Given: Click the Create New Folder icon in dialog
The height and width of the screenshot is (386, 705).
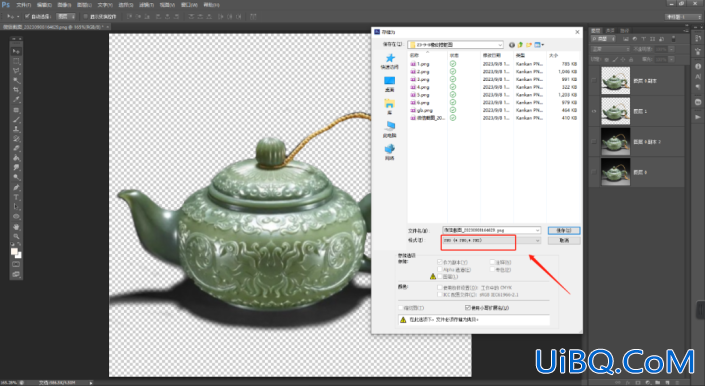Looking at the screenshot, I should 529,44.
